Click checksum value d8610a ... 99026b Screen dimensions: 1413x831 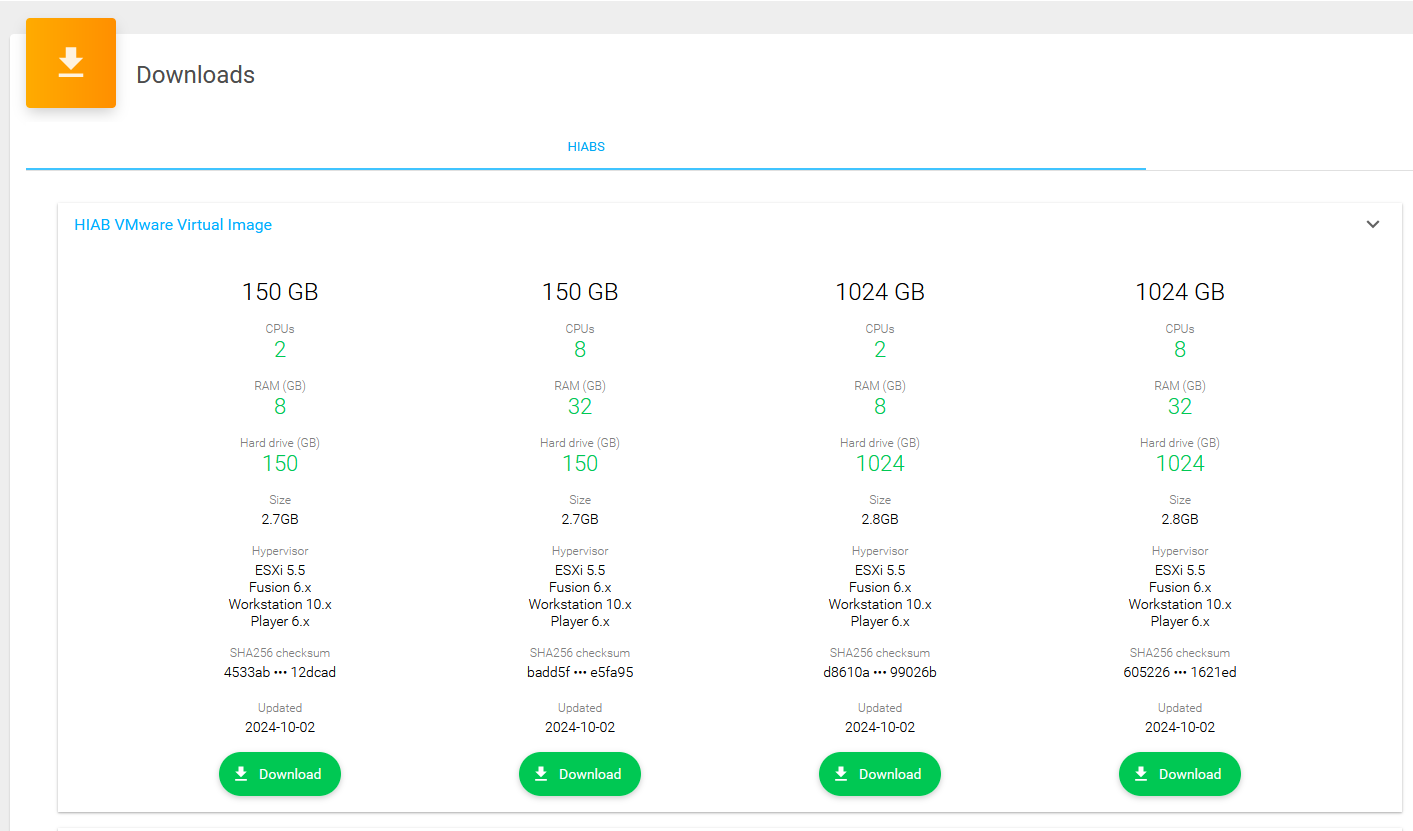880,671
